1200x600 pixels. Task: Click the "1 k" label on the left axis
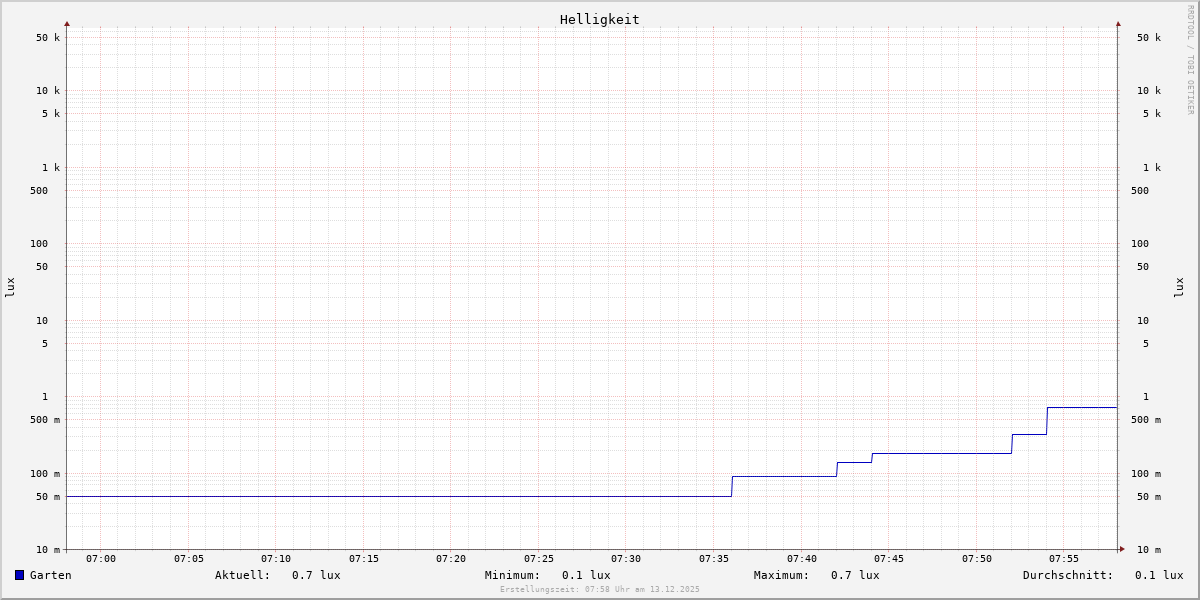click(x=51, y=168)
